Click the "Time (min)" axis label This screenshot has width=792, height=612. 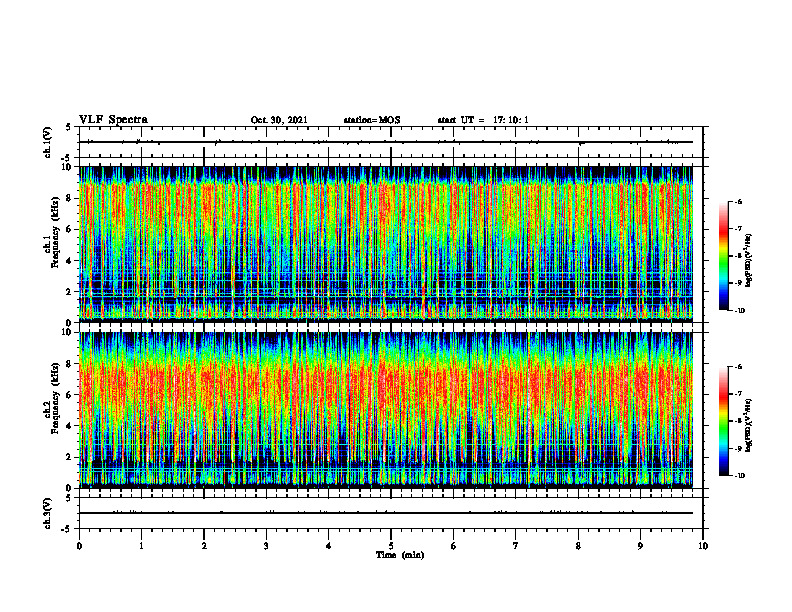click(400, 555)
